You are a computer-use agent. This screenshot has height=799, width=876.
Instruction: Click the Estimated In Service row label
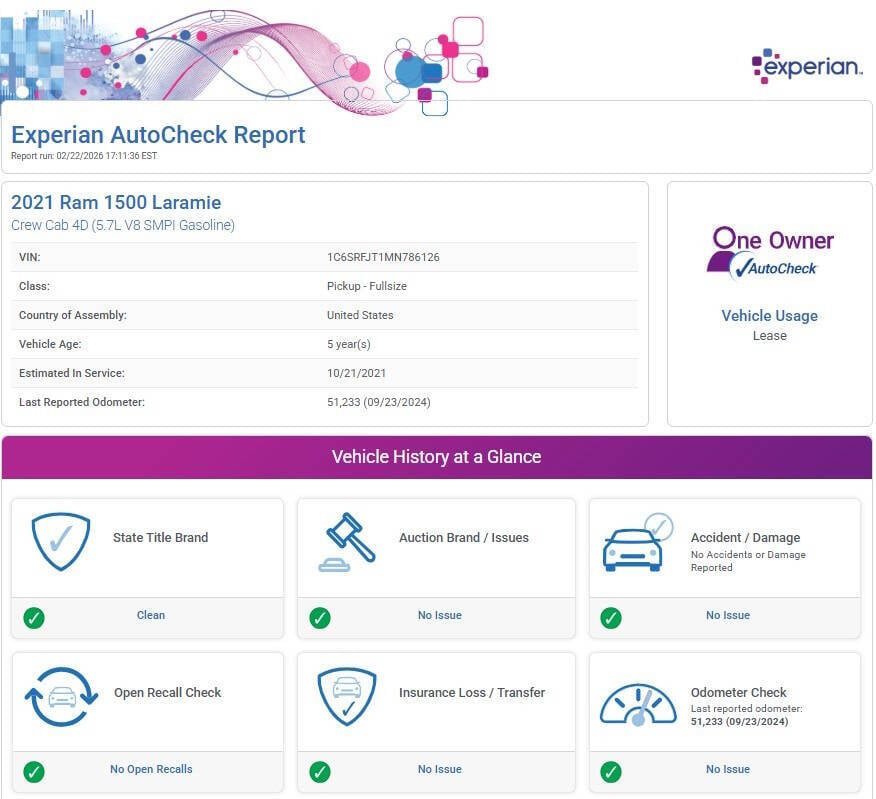72,373
